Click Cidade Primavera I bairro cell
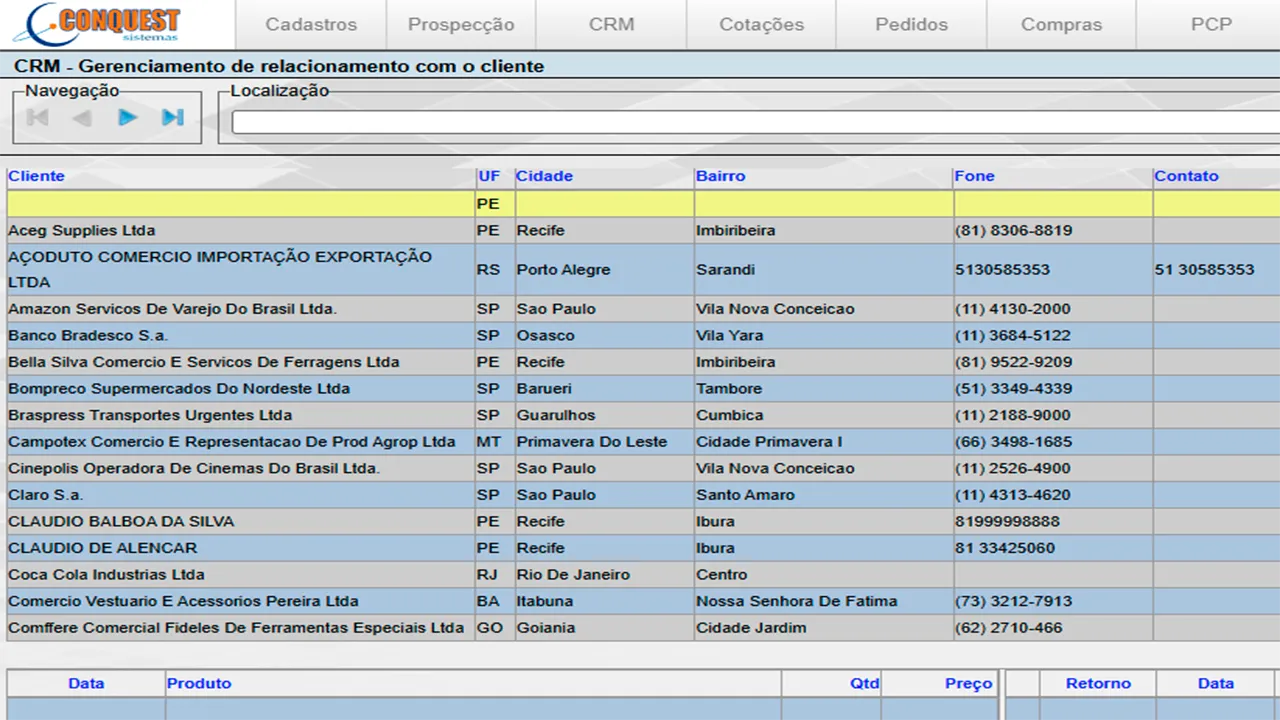Viewport: 1280px width, 720px height. (x=824, y=442)
